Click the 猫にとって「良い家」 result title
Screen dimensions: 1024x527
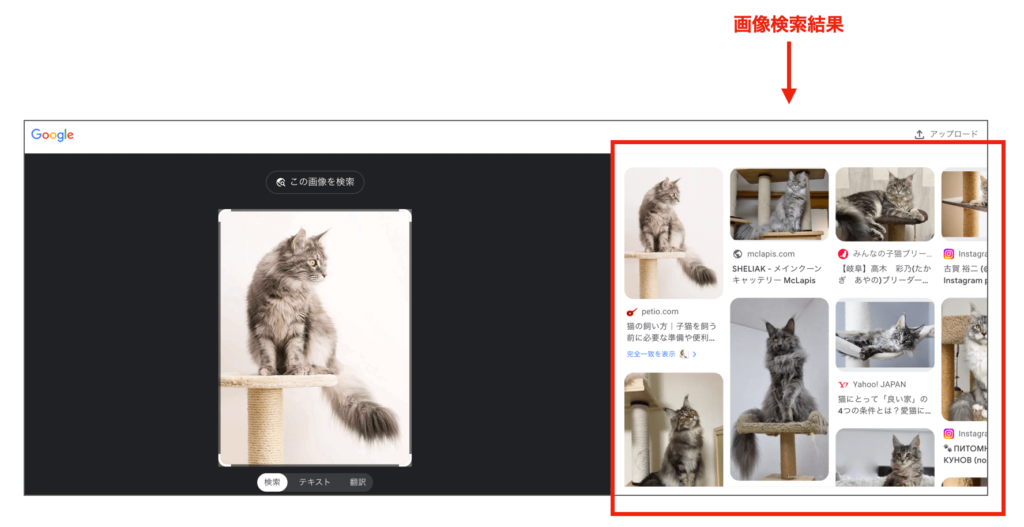click(884, 405)
